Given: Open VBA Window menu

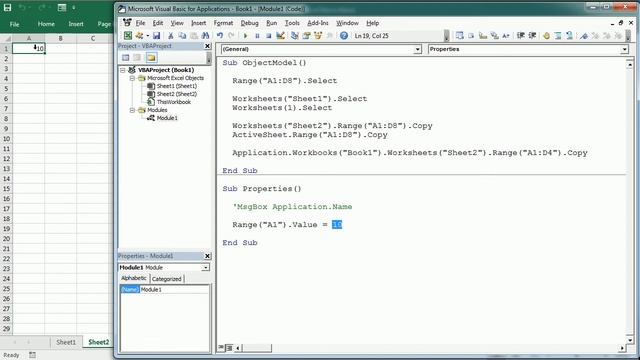Looking at the screenshot, I should coord(347,23).
